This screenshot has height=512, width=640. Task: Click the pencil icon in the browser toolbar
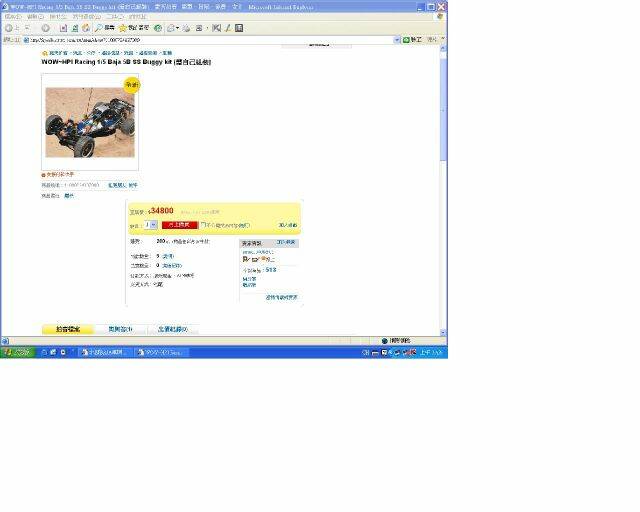pos(228,28)
